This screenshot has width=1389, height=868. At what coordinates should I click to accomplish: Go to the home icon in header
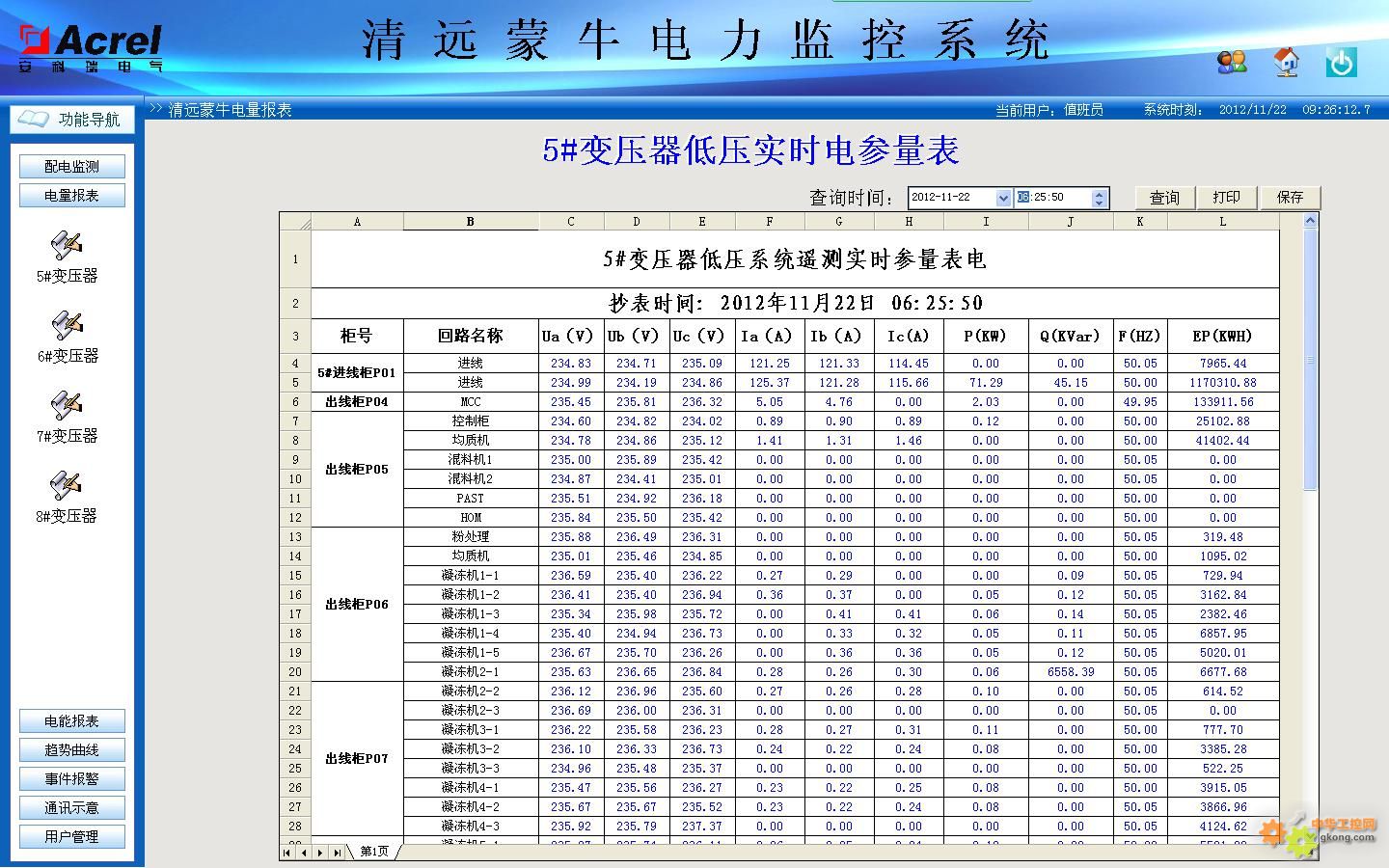tap(1286, 63)
